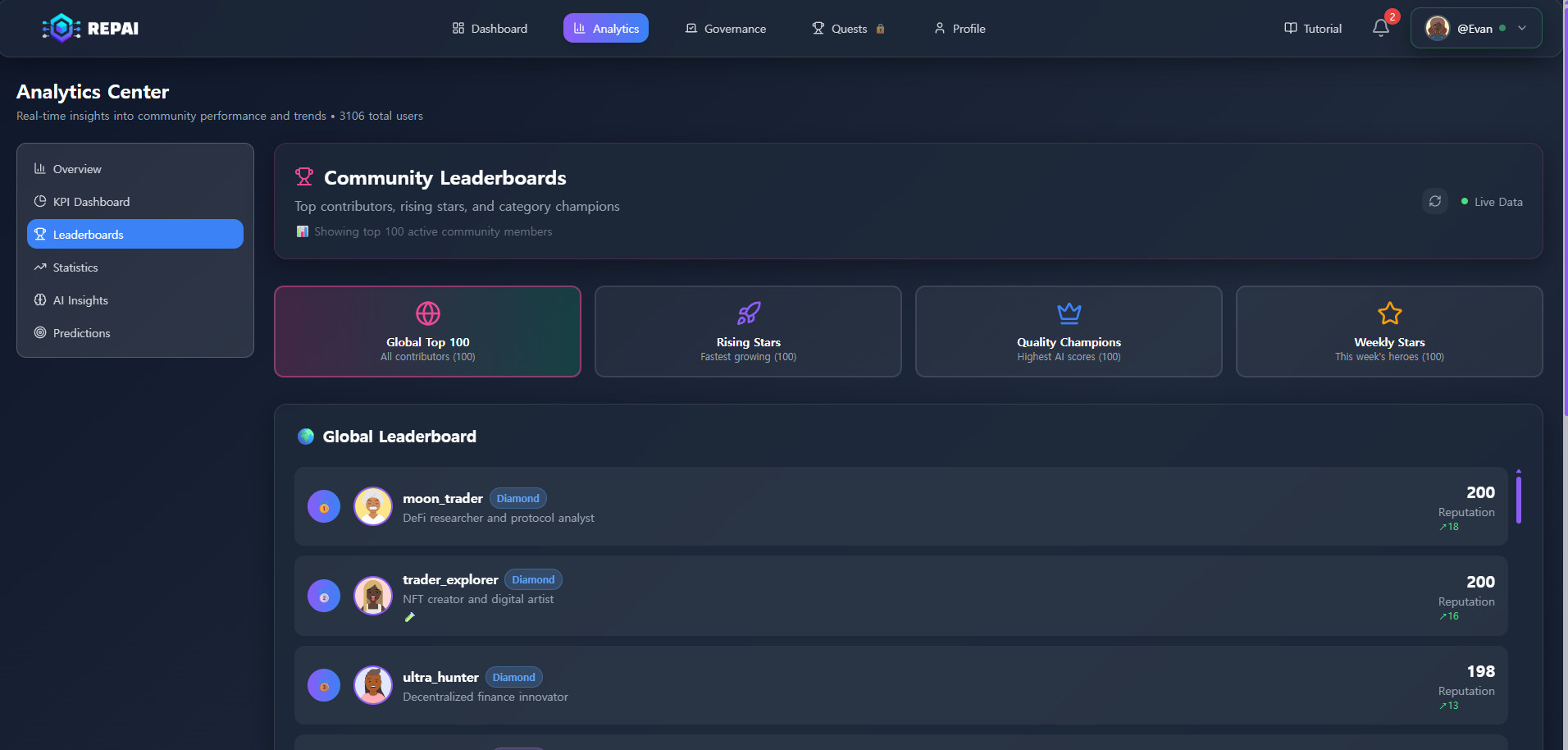The image size is (1568, 750).
Task: Click the REPAI logo icon
Action: click(62, 28)
